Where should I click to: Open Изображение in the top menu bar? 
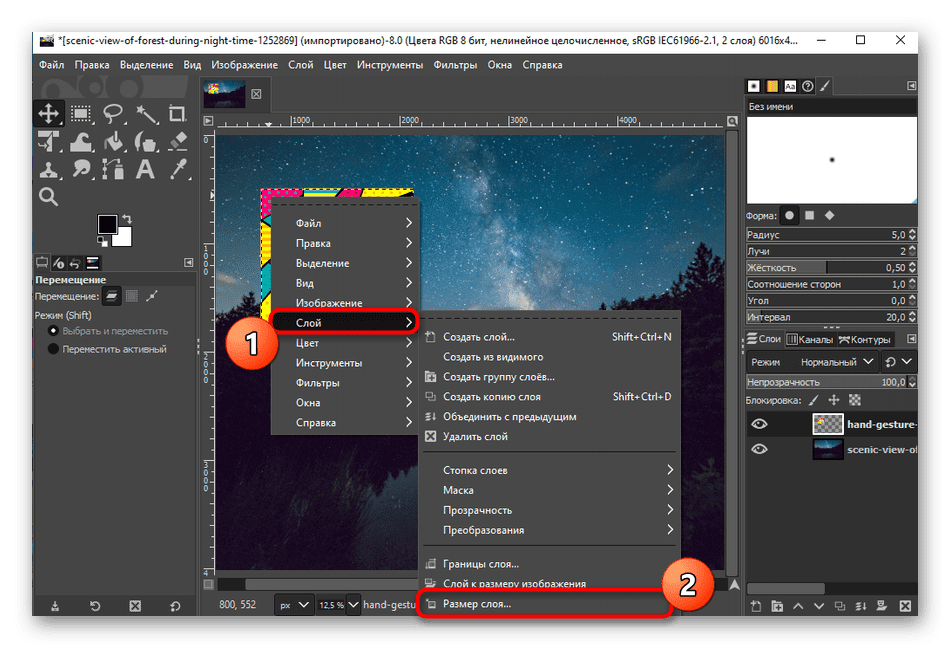(244, 65)
